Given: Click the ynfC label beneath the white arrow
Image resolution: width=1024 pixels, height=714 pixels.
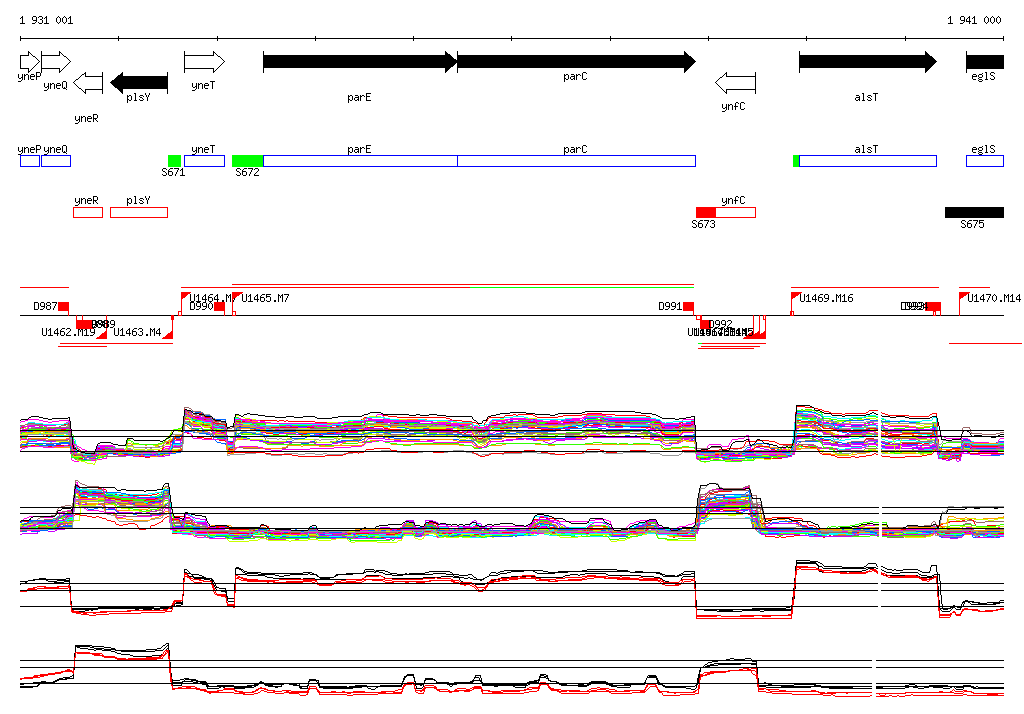Looking at the screenshot, I should (x=733, y=106).
